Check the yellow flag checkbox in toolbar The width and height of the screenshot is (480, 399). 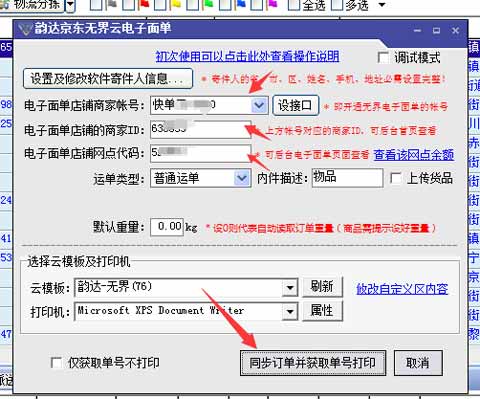pyautogui.click(x=161, y=4)
